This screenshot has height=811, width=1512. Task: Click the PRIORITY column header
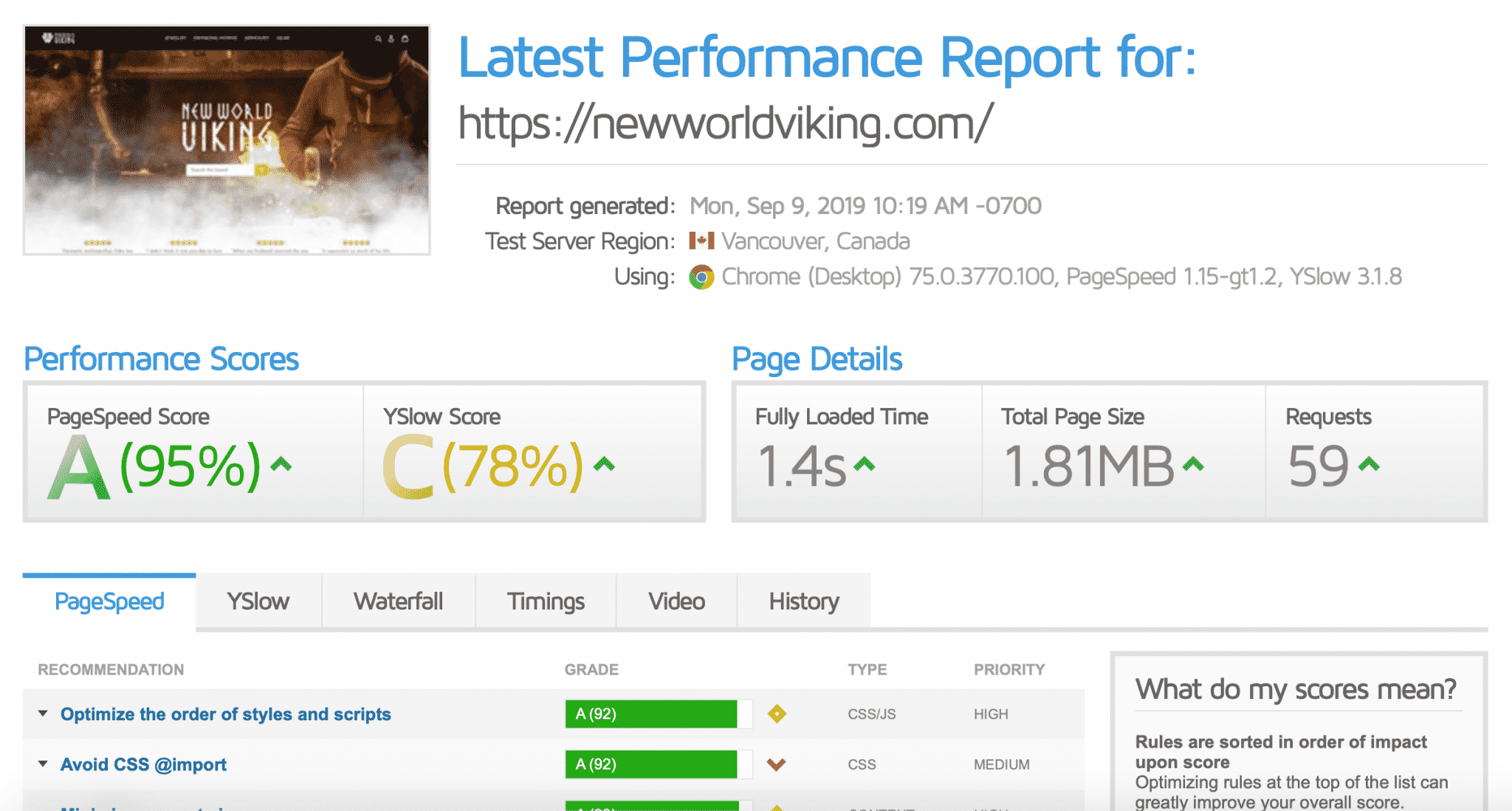[1009, 669]
